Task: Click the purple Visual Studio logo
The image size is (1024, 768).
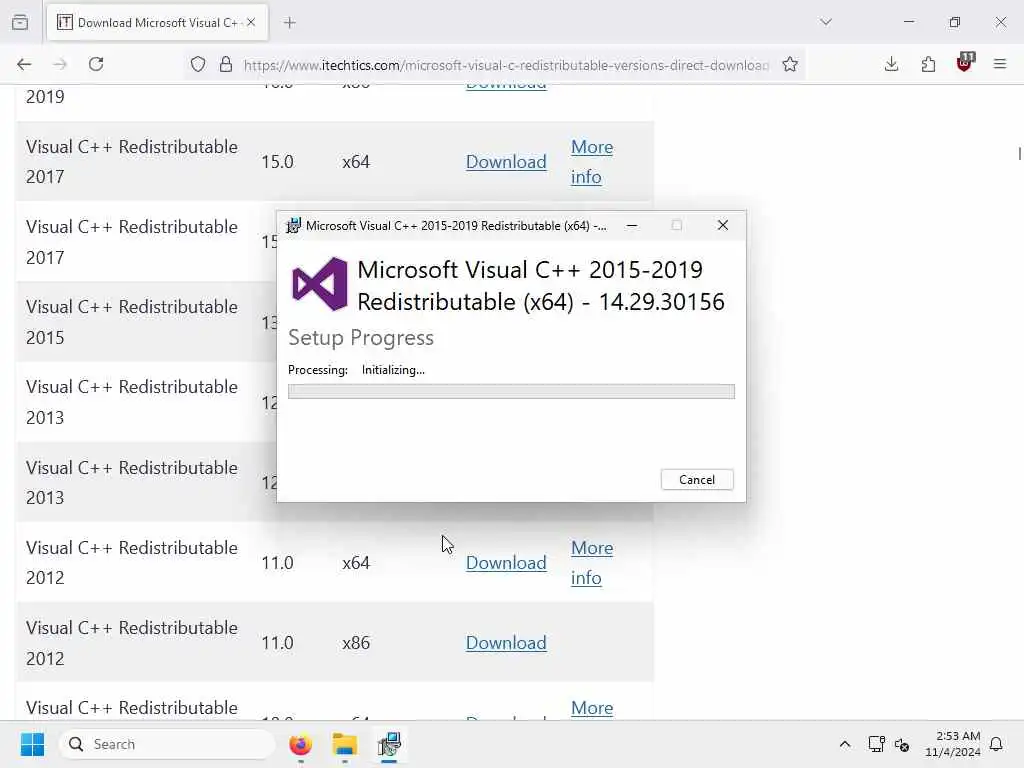Action: point(319,284)
